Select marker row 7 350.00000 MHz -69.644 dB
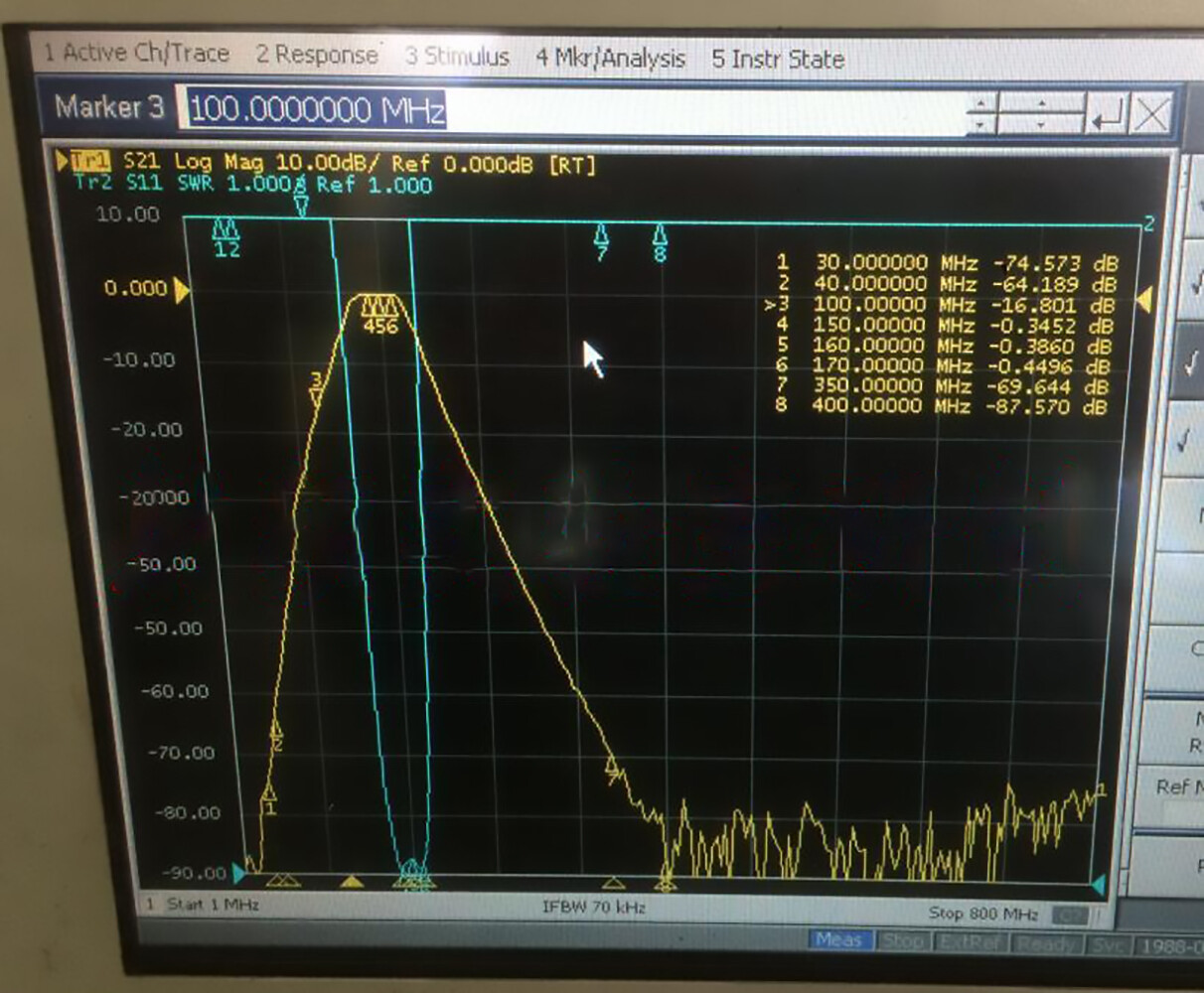The height and width of the screenshot is (993, 1204). [x=943, y=385]
